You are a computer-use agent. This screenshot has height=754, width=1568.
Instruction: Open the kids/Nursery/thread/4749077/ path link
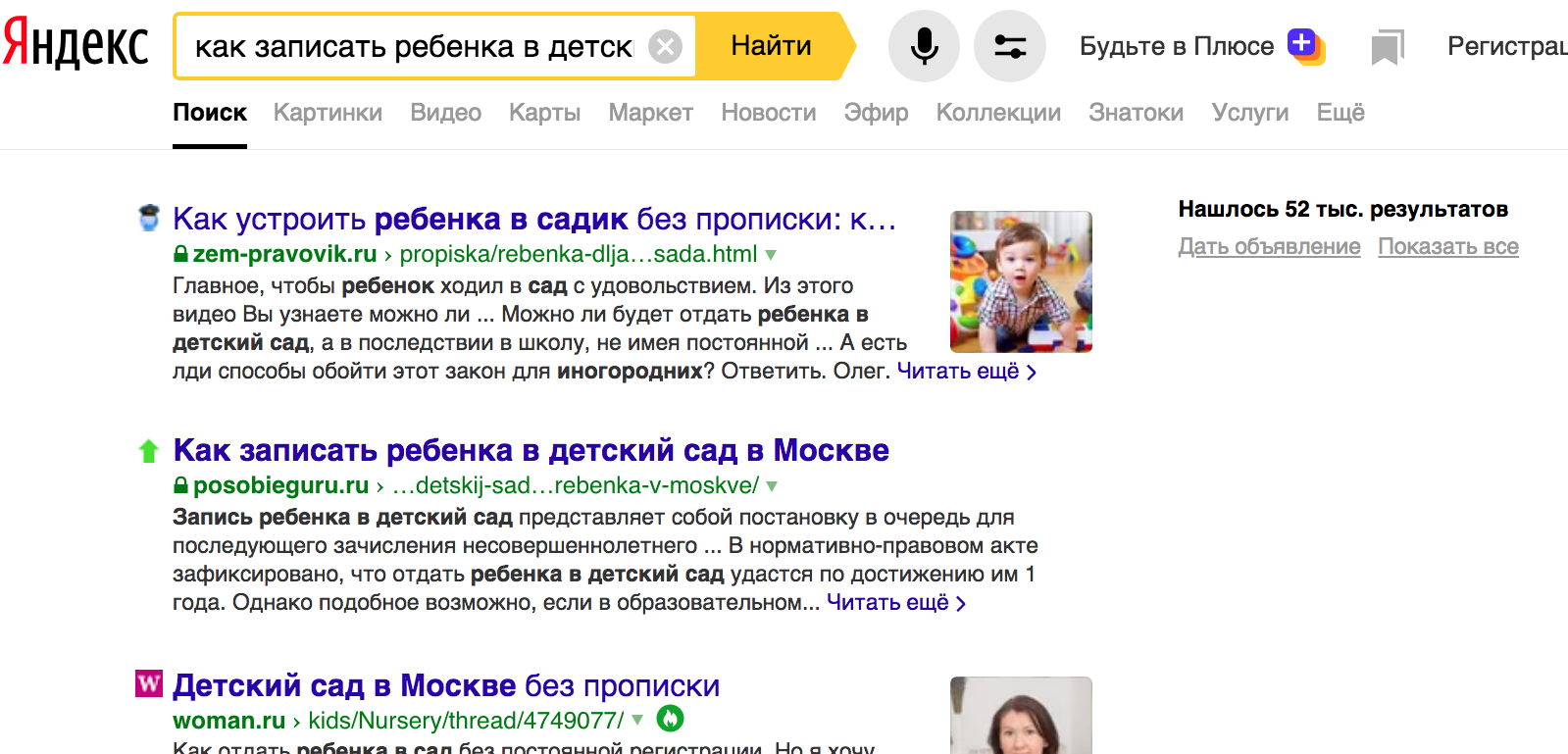coord(466,721)
